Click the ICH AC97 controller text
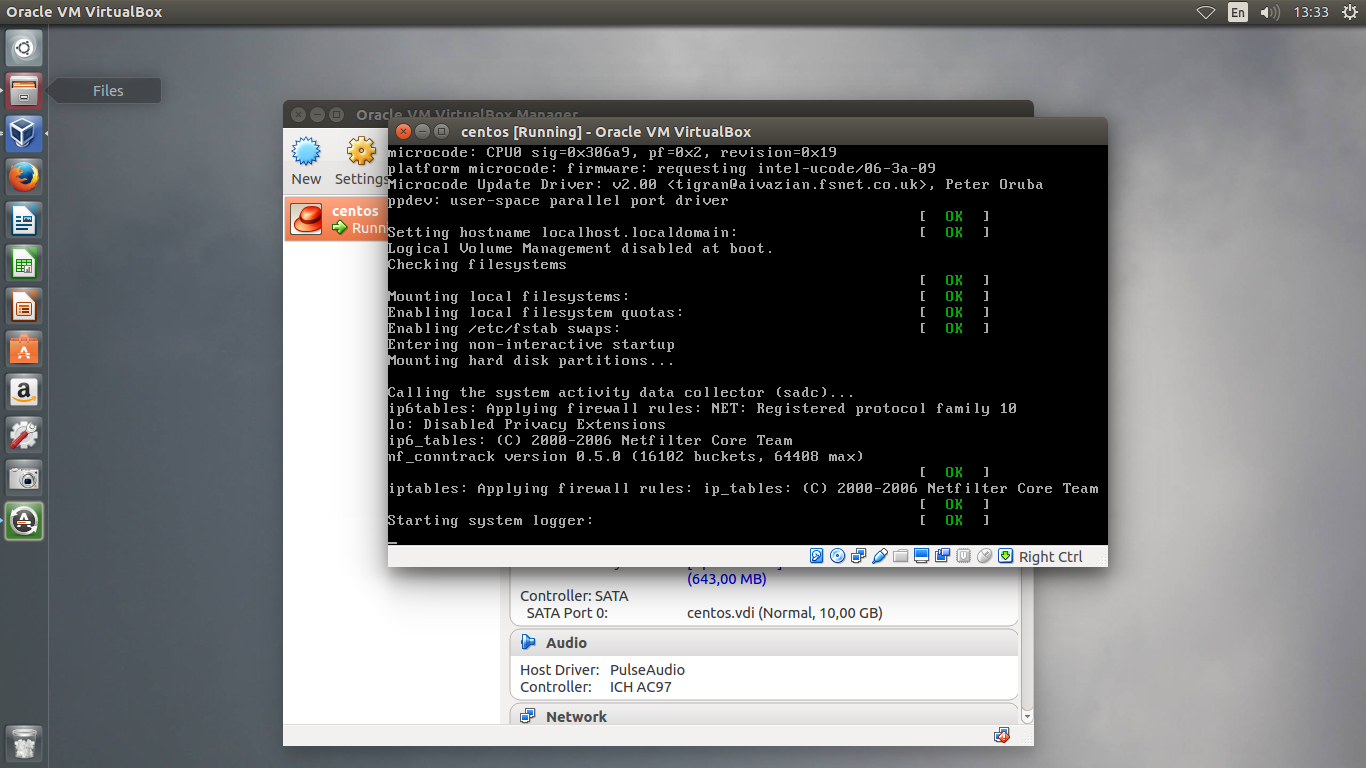The image size is (1366, 768). pyautogui.click(x=641, y=687)
